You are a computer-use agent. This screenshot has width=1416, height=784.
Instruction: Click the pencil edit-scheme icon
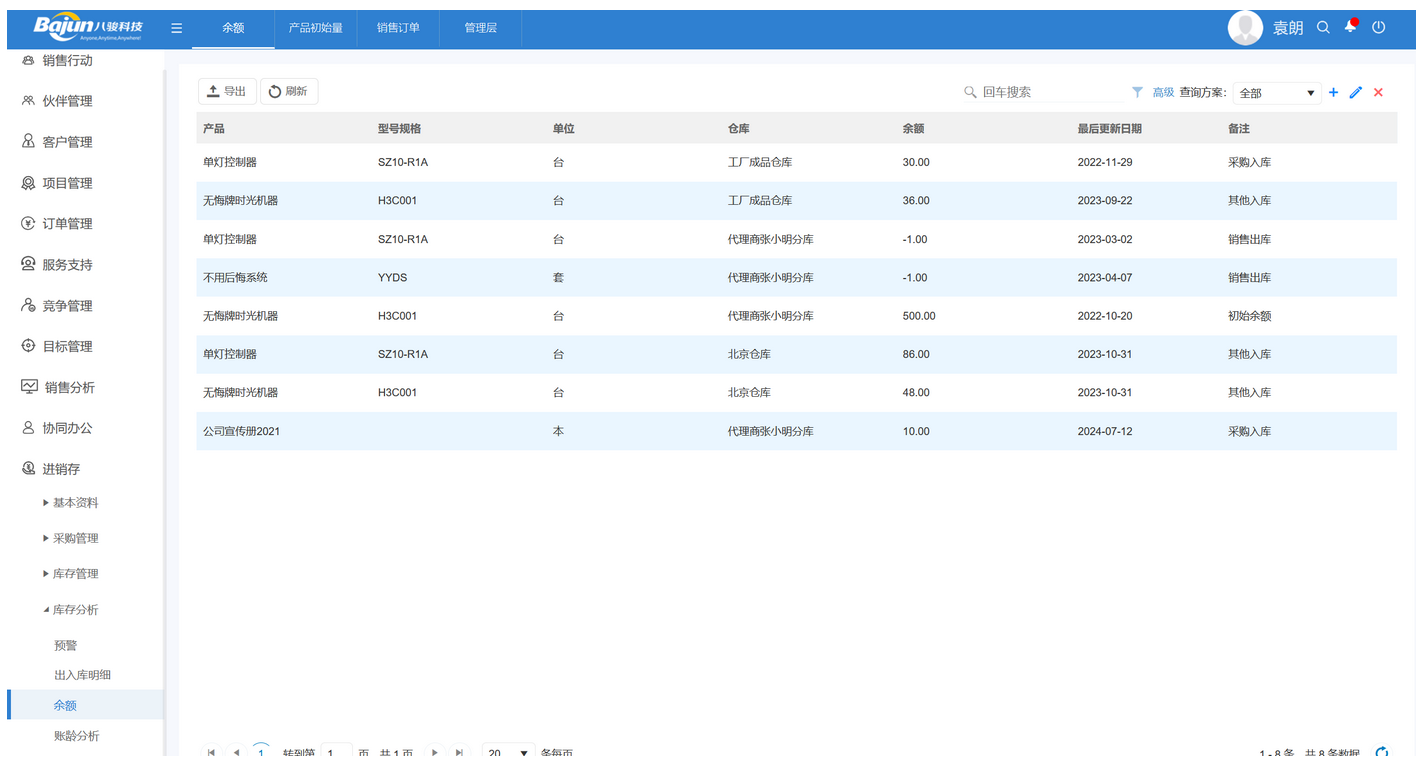(x=1356, y=92)
